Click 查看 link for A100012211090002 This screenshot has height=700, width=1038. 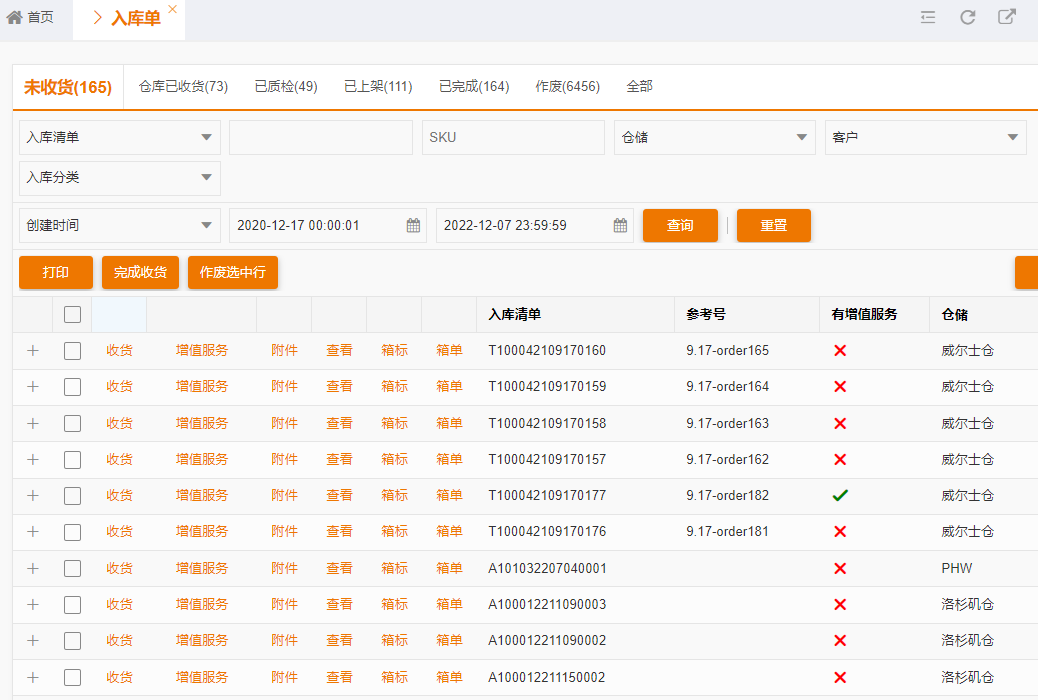pos(339,640)
